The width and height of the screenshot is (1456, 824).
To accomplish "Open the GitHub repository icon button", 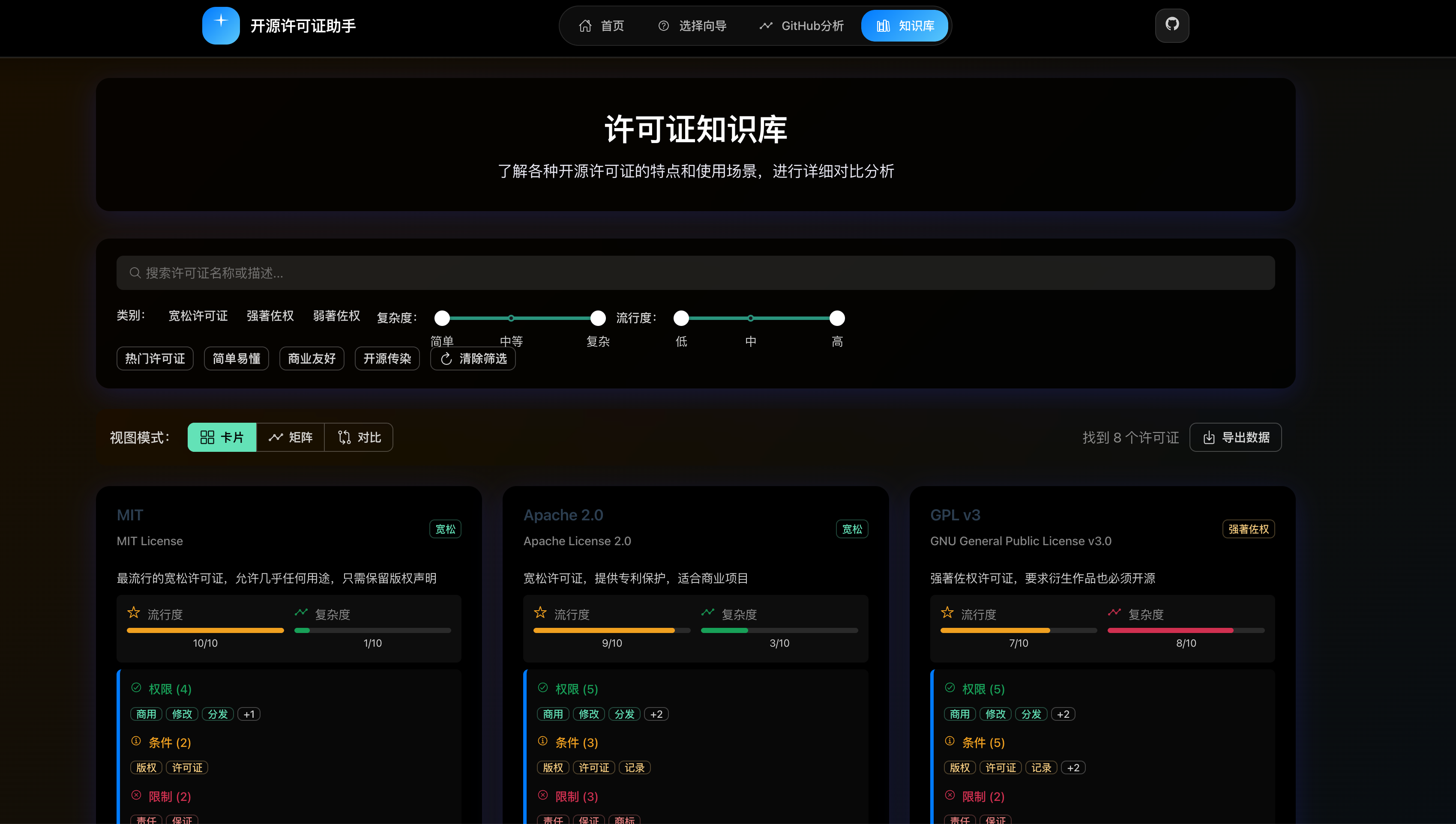I will [1172, 25].
